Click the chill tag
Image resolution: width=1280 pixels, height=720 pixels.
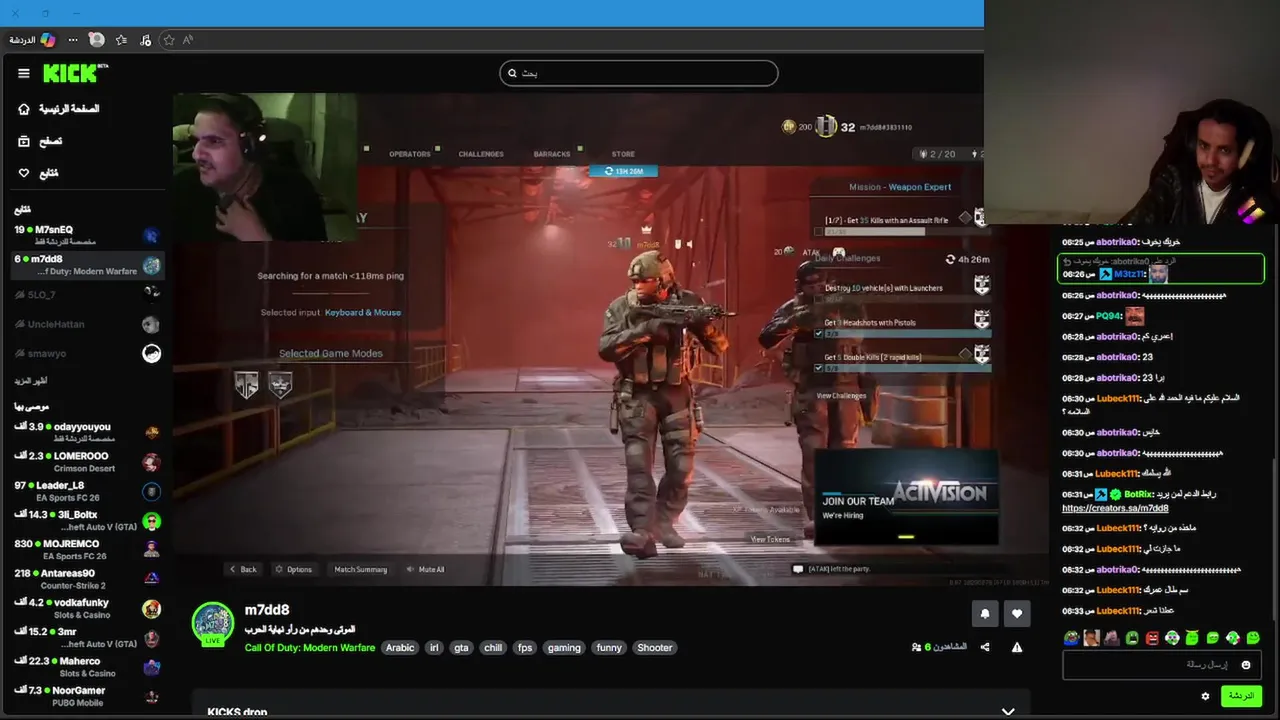(493, 648)
